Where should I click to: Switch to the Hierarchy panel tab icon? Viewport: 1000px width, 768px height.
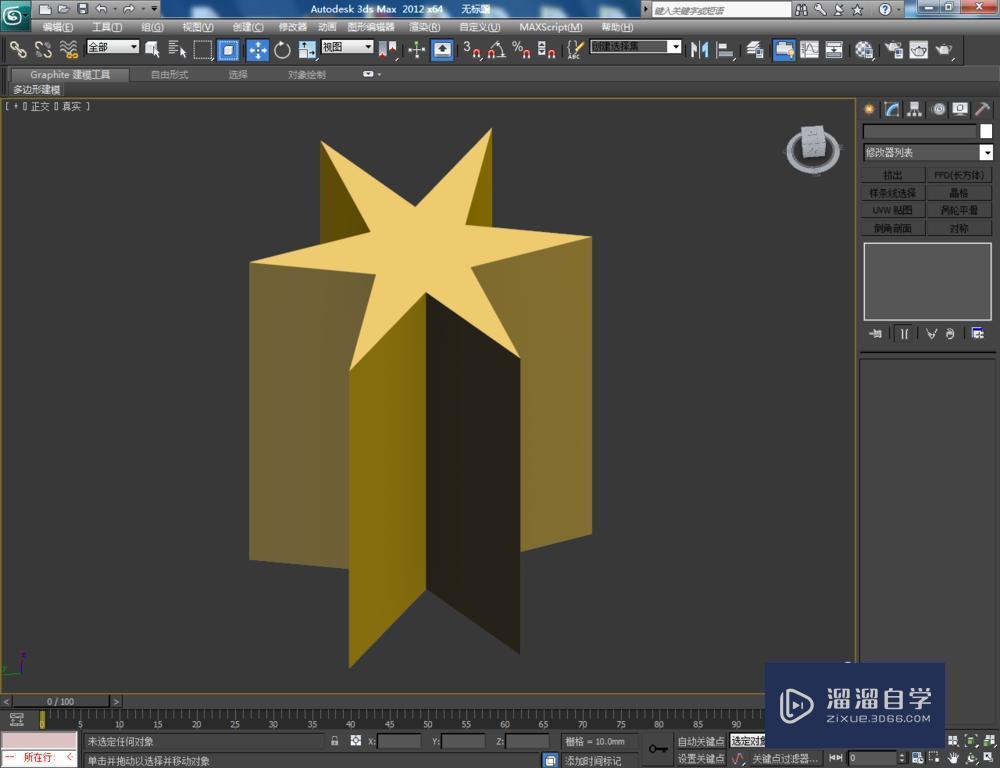pyautogui.click(x=914, y=109)
